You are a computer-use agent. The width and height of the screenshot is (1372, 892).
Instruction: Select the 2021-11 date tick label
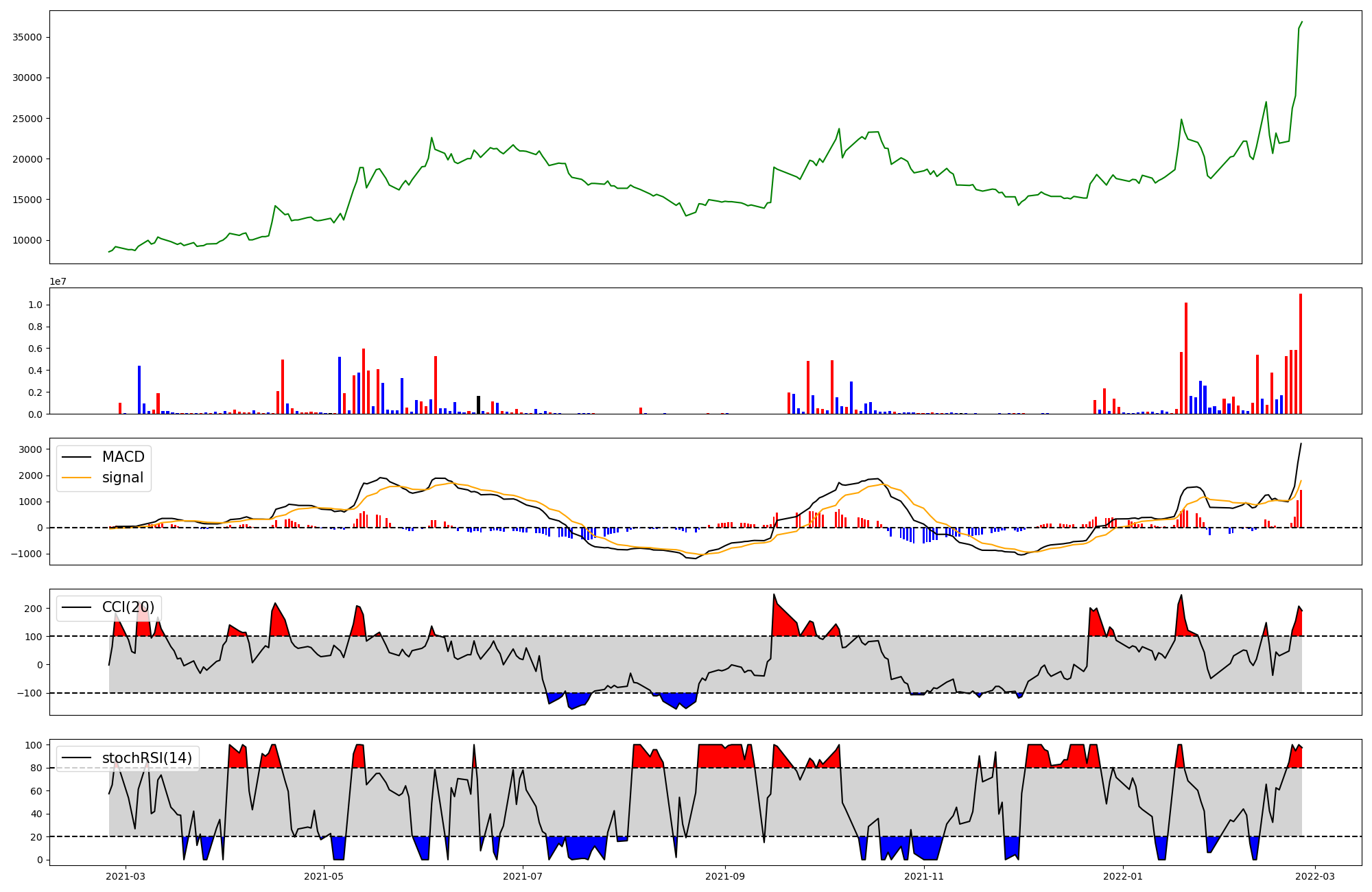tap(924, 876)
